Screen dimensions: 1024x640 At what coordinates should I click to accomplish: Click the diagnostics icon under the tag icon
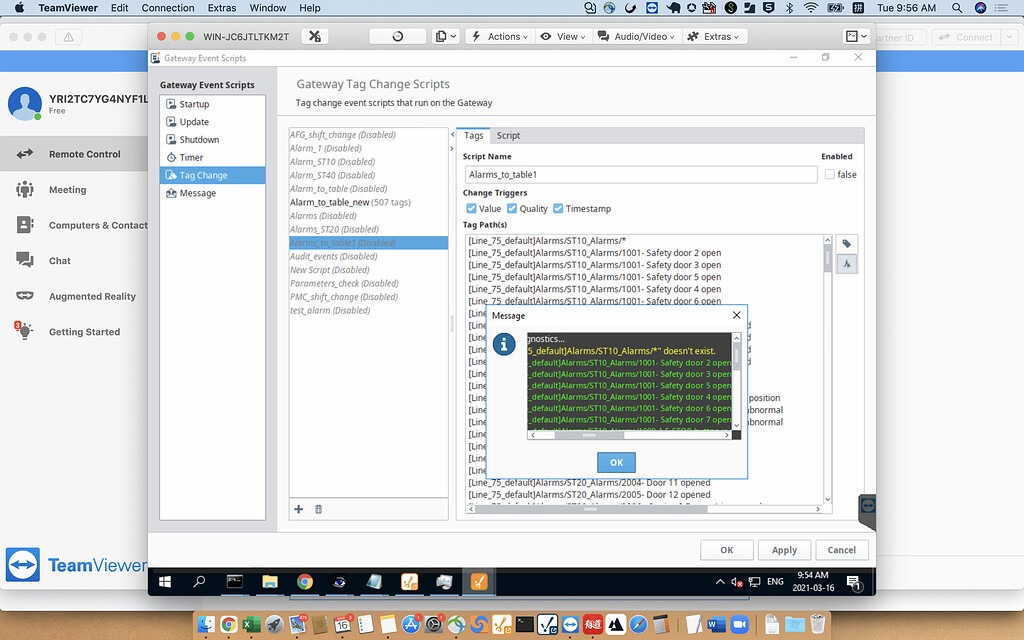846,263
